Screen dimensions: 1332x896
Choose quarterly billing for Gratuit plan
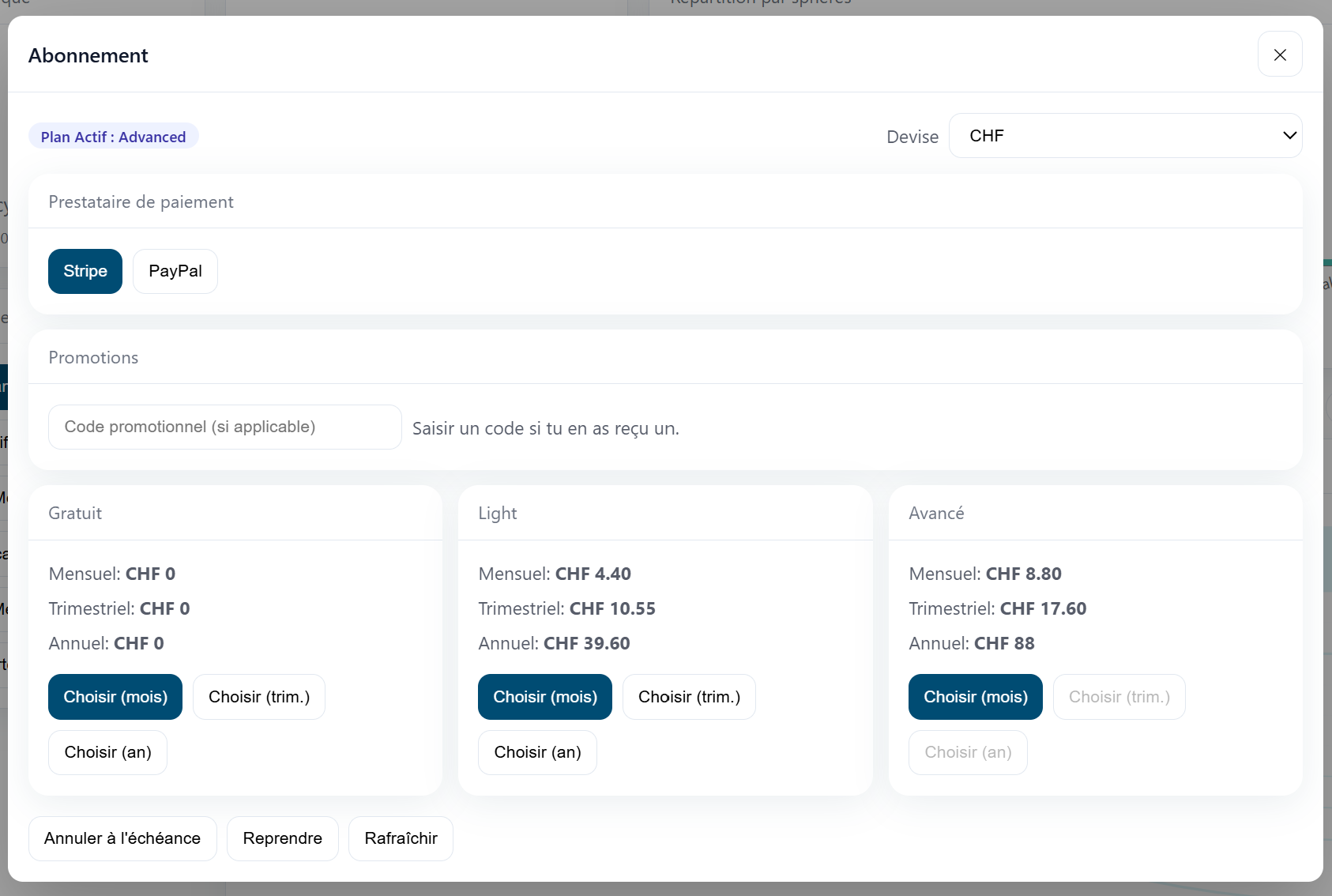[x=258, y=697]
